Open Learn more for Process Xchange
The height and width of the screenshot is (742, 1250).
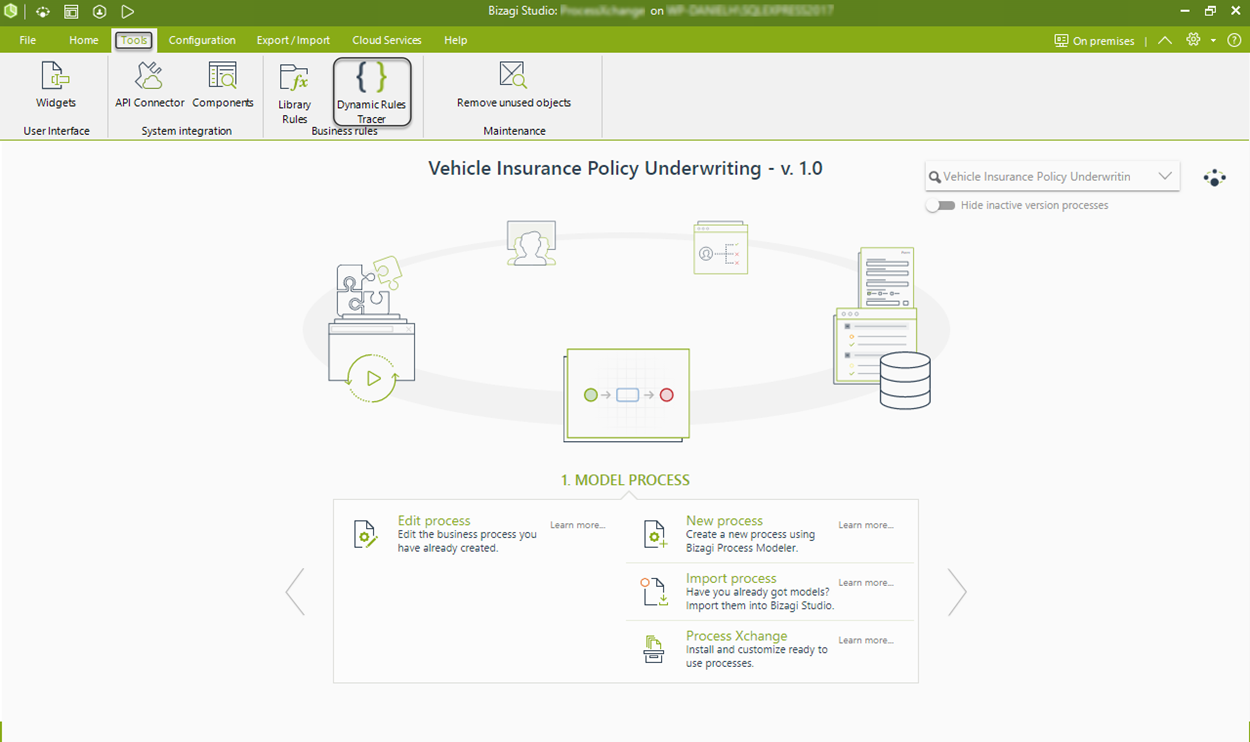pyautogui.click(x=866, y=640)
